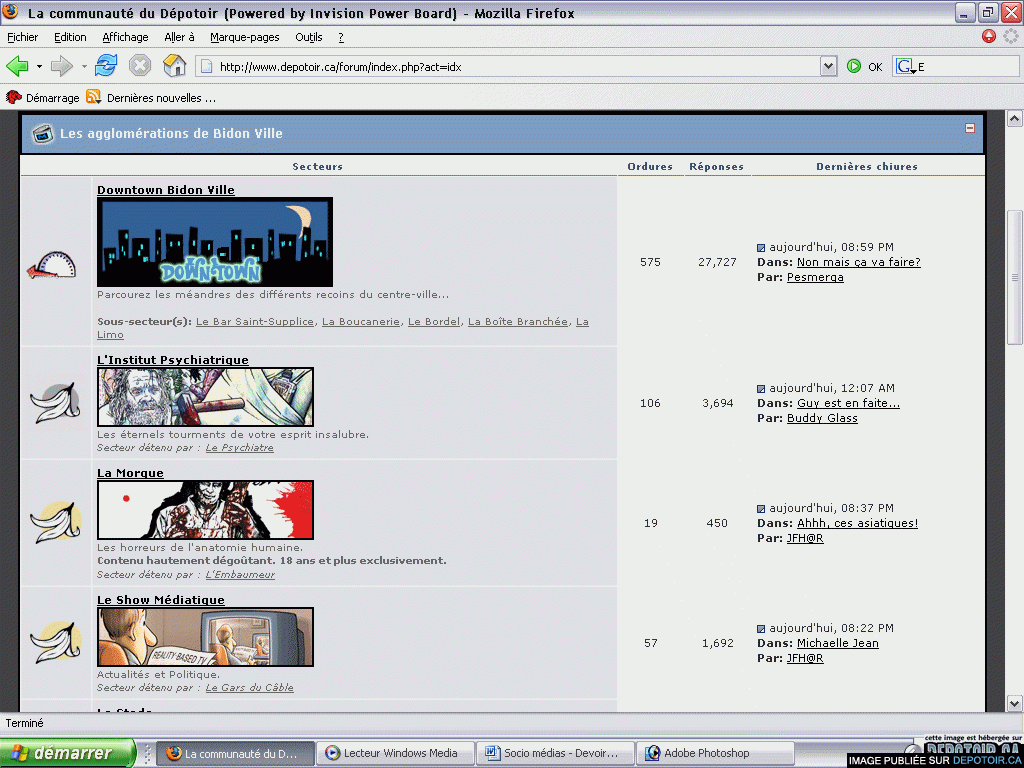Screen dimensions: 1024x768
Task: View Buddy Glass profile link
Action: pos(822,418)
